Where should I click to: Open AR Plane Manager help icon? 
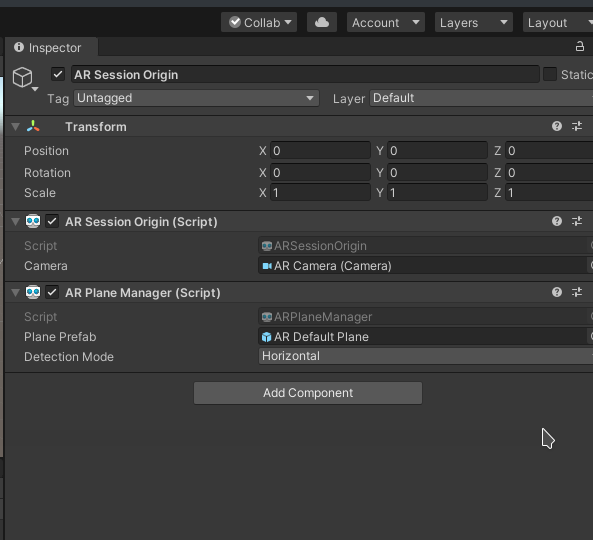[557, 292]
